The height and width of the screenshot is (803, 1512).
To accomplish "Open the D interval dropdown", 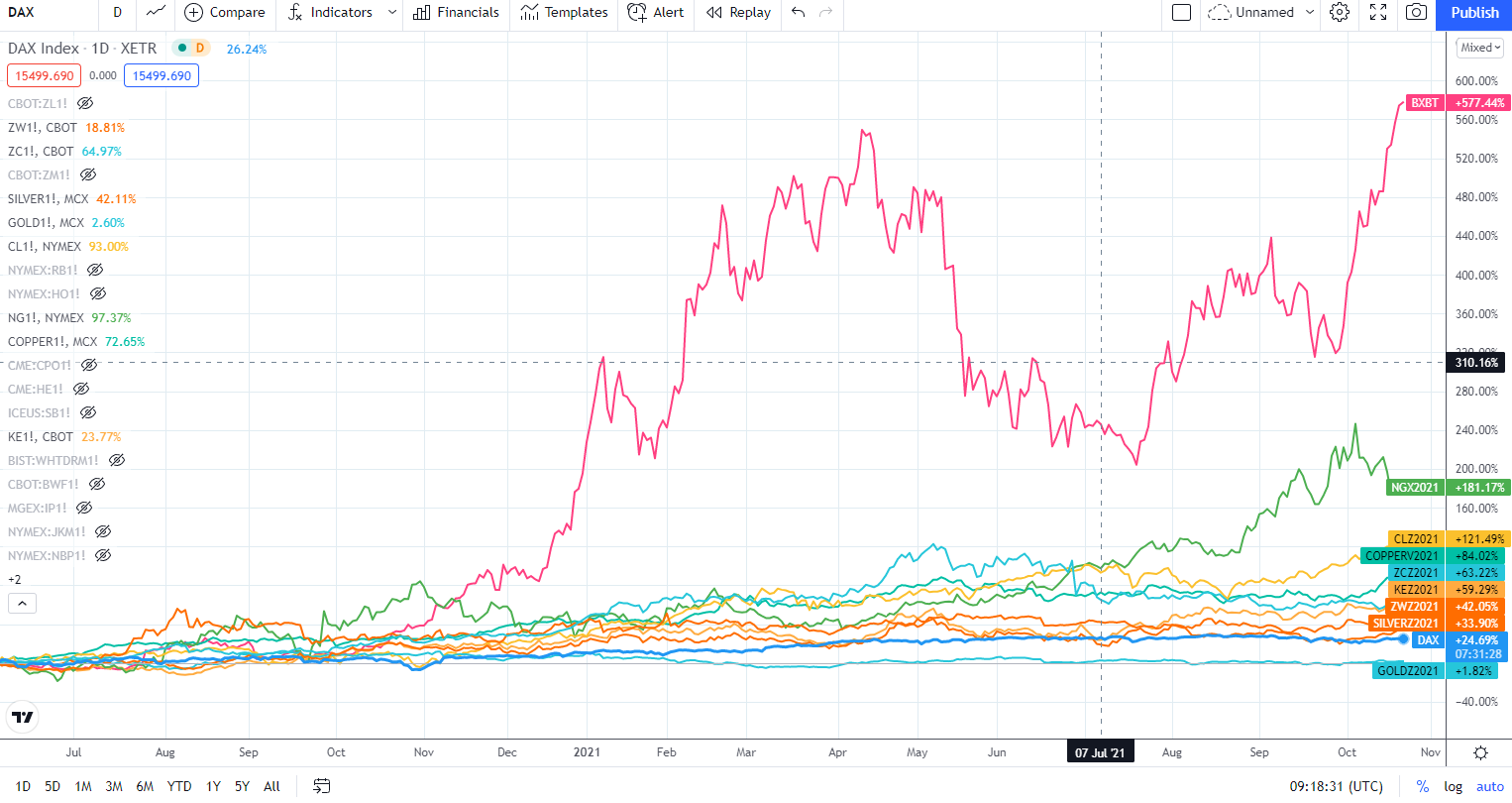I will 118,12.
